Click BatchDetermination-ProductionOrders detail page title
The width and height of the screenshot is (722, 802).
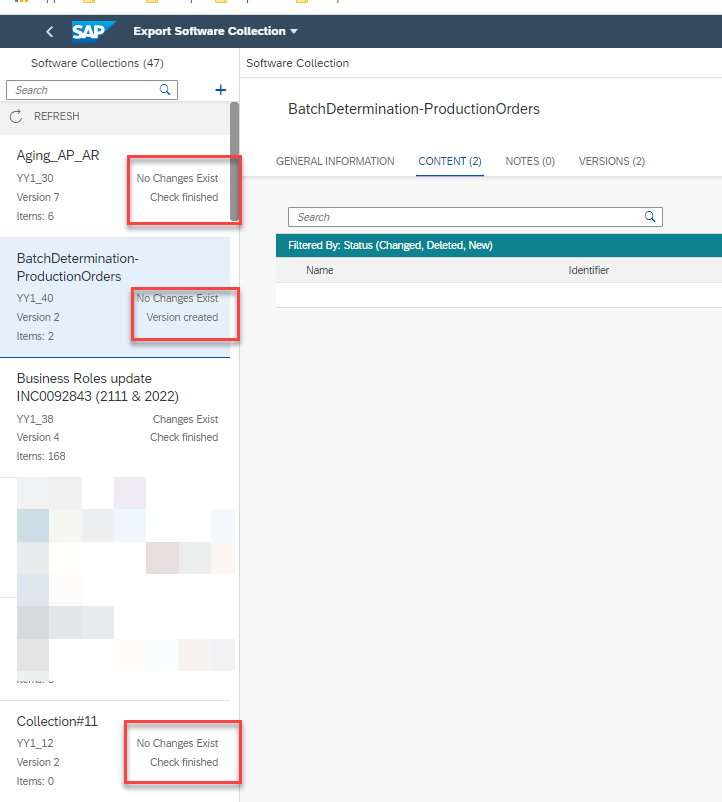pyautogui.click(x=414, y=109)
